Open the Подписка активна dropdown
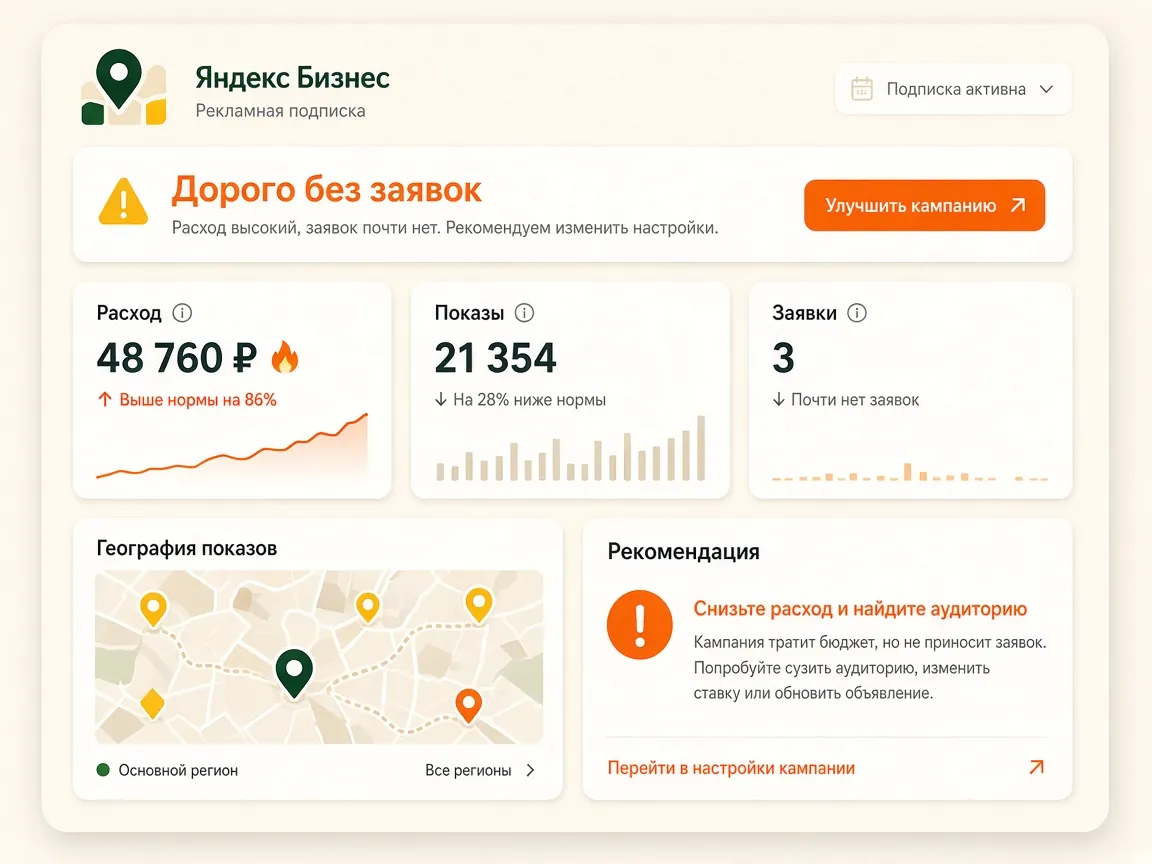Image resolution: width=1152 pixels, height=864 pixels. (x=953, y=89)
